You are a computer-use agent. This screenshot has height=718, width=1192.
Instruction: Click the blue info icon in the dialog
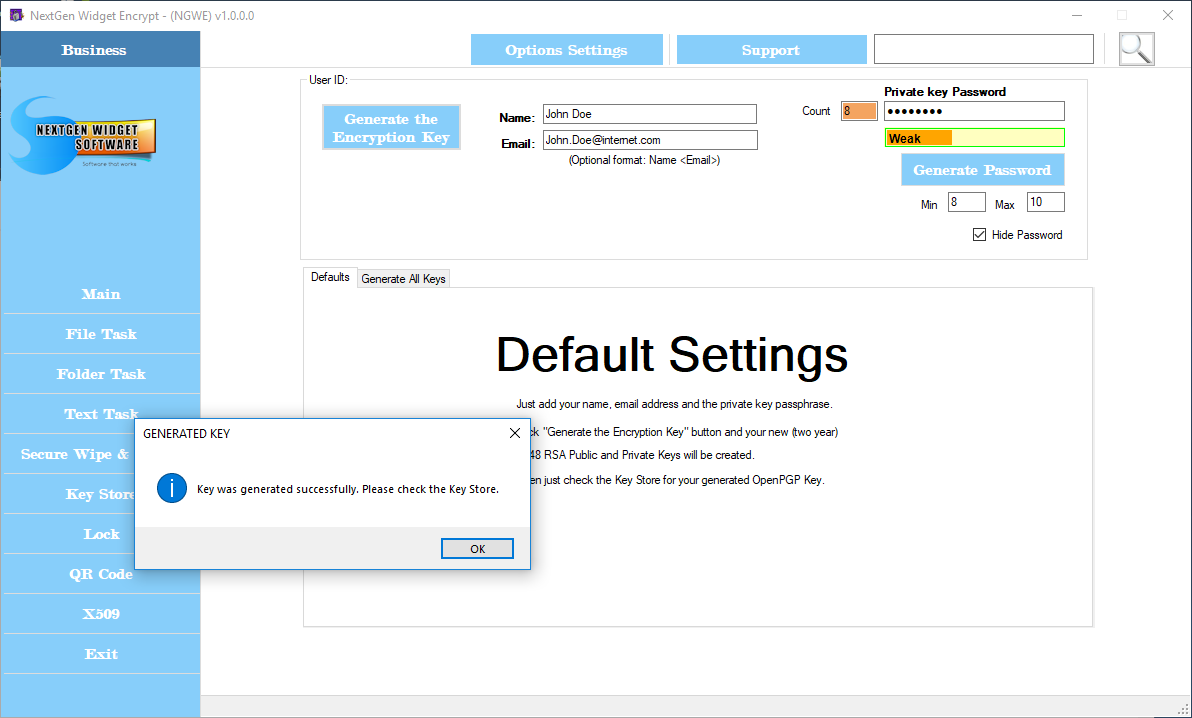pos(172,488)
